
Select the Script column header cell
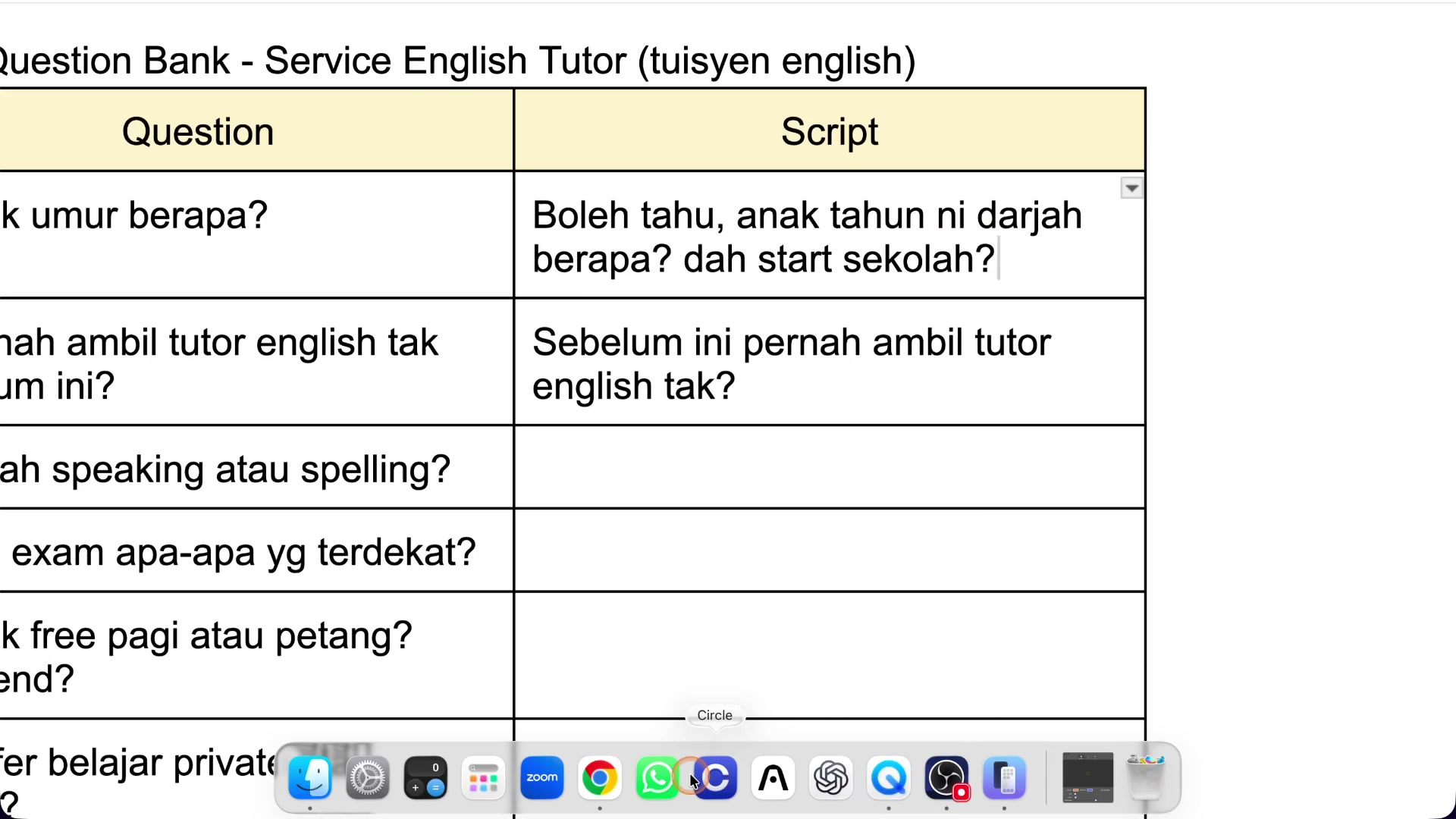click(x=830, y=130)
